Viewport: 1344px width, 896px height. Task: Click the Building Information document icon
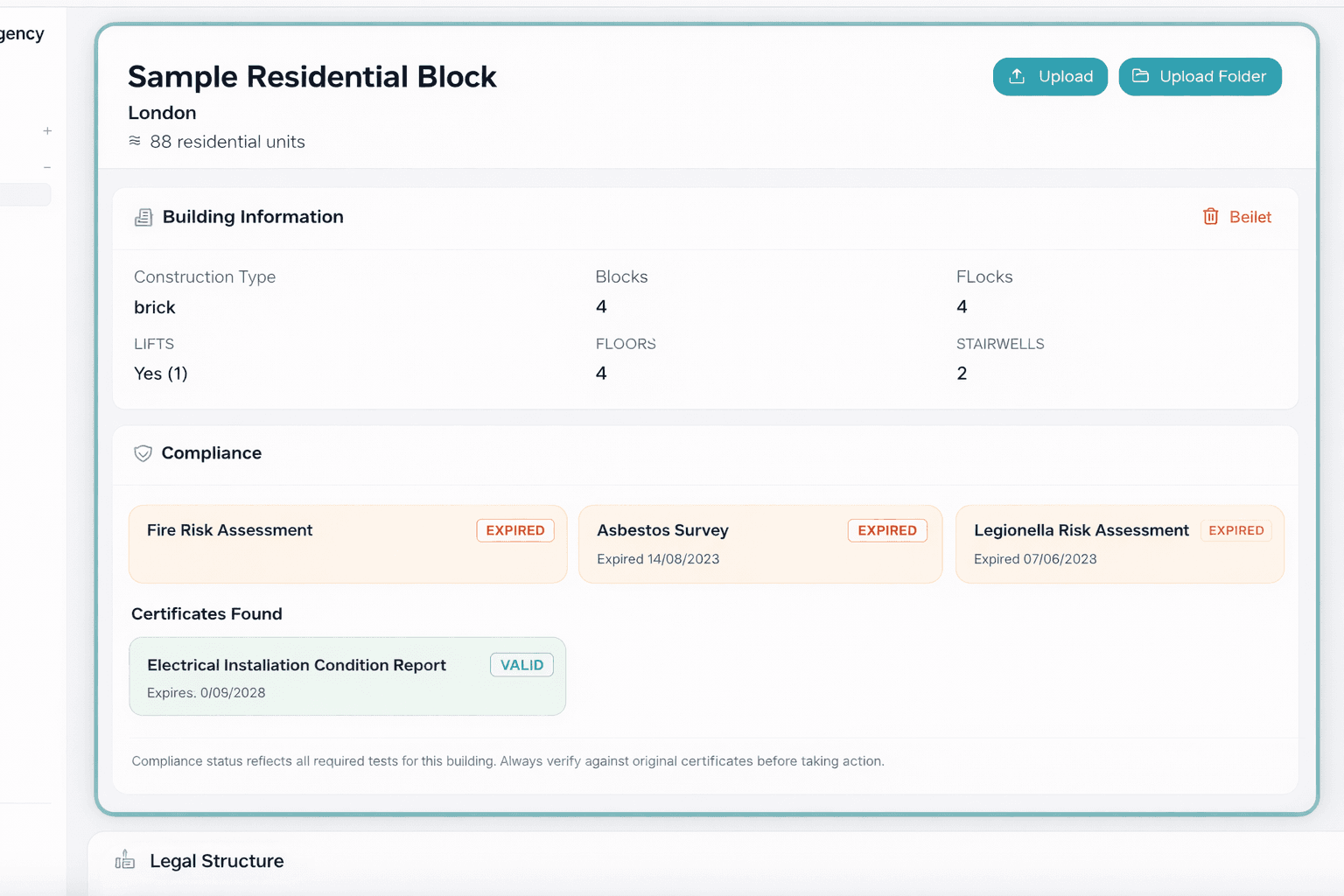pos(143,217)
